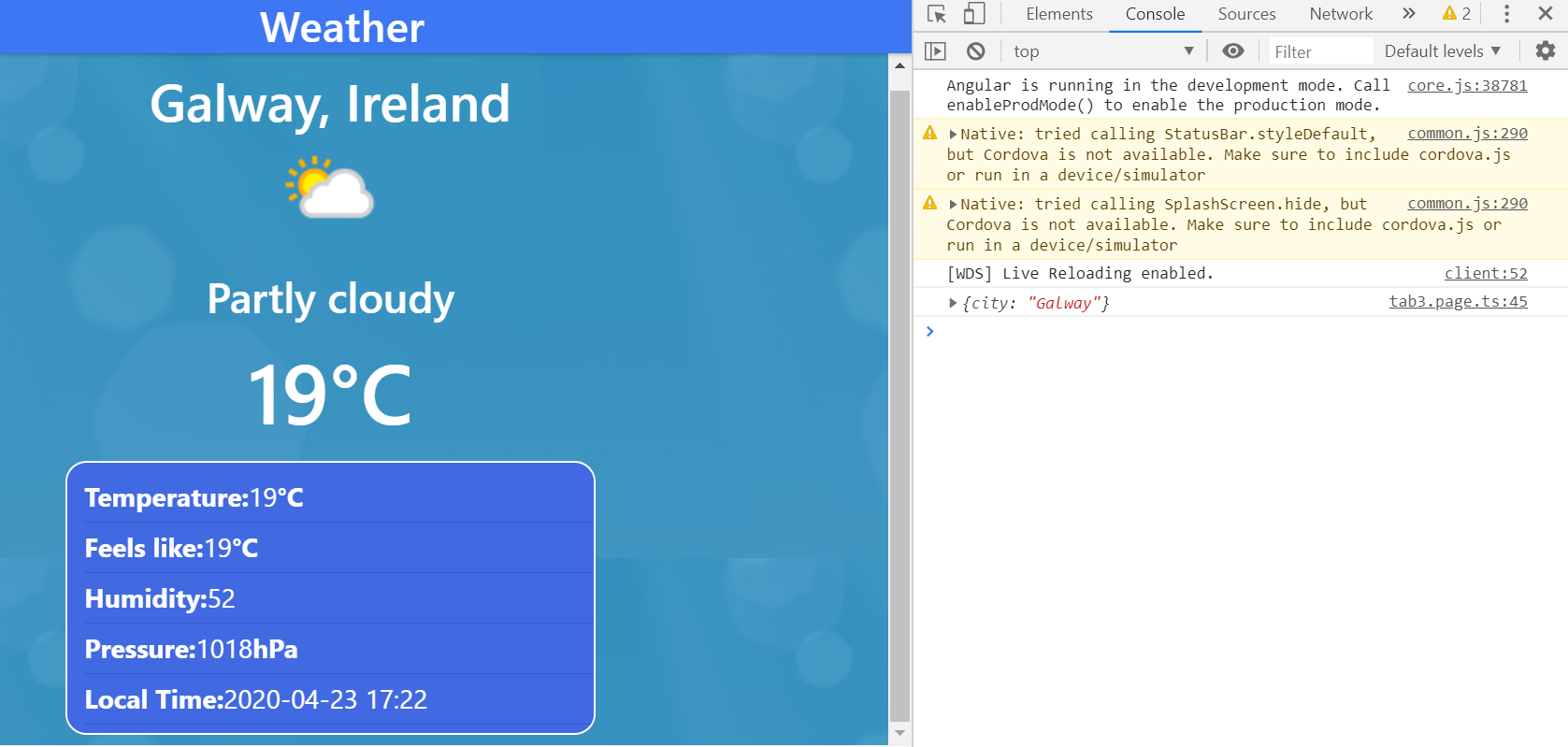Click the page scrollbar up arrow
The image size is (1568, 747).
click(x=899, y=65)
